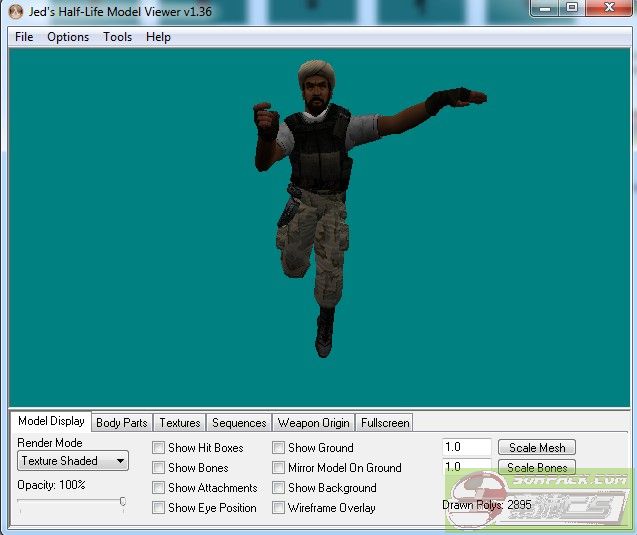Select the Fullscreen tab

pos(385,423)
